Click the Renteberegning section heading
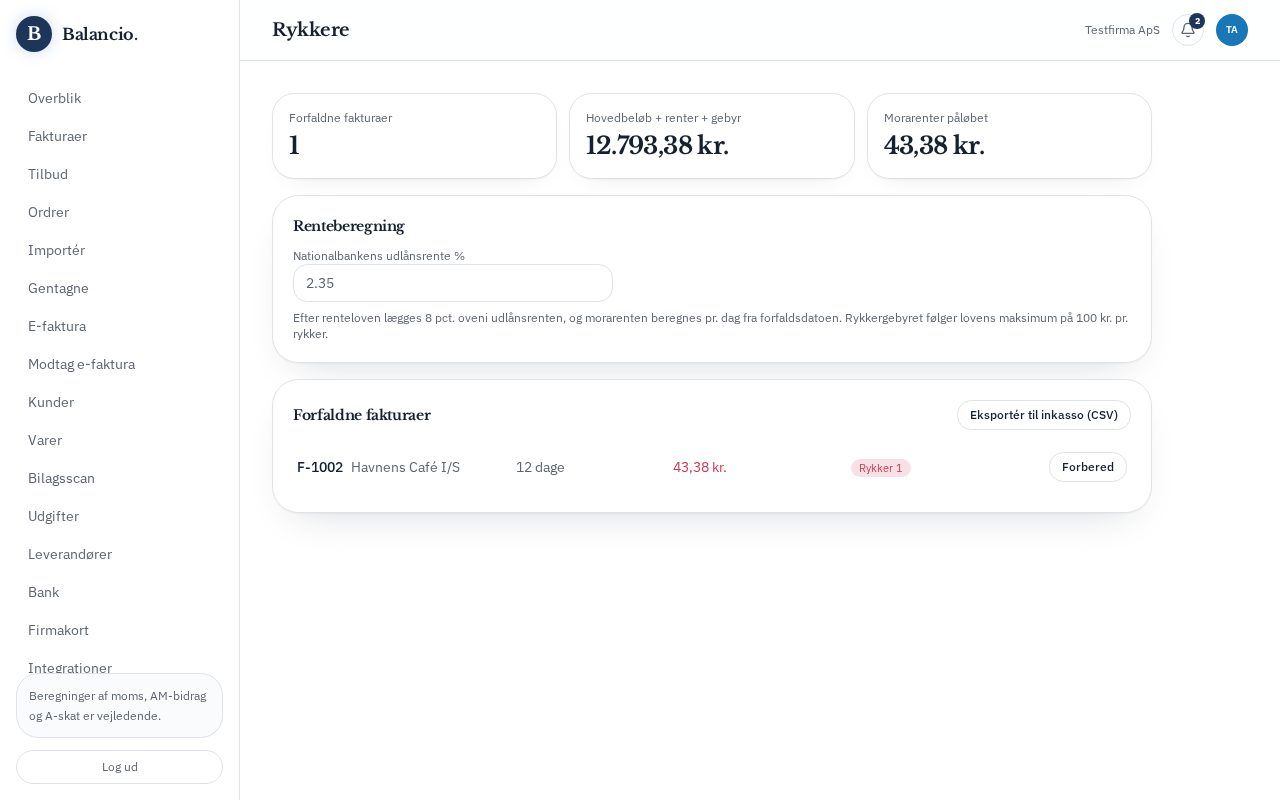The width and height of the screenshot is (1280, 800). pyautogui.click(x=349, y=226)
